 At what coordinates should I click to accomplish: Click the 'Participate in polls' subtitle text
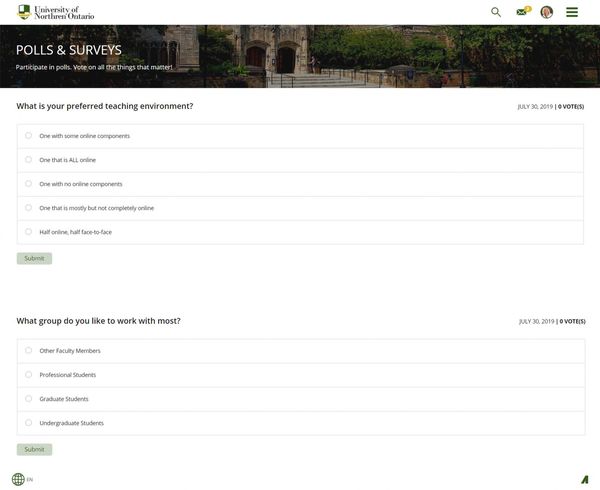tap(94, 67)
